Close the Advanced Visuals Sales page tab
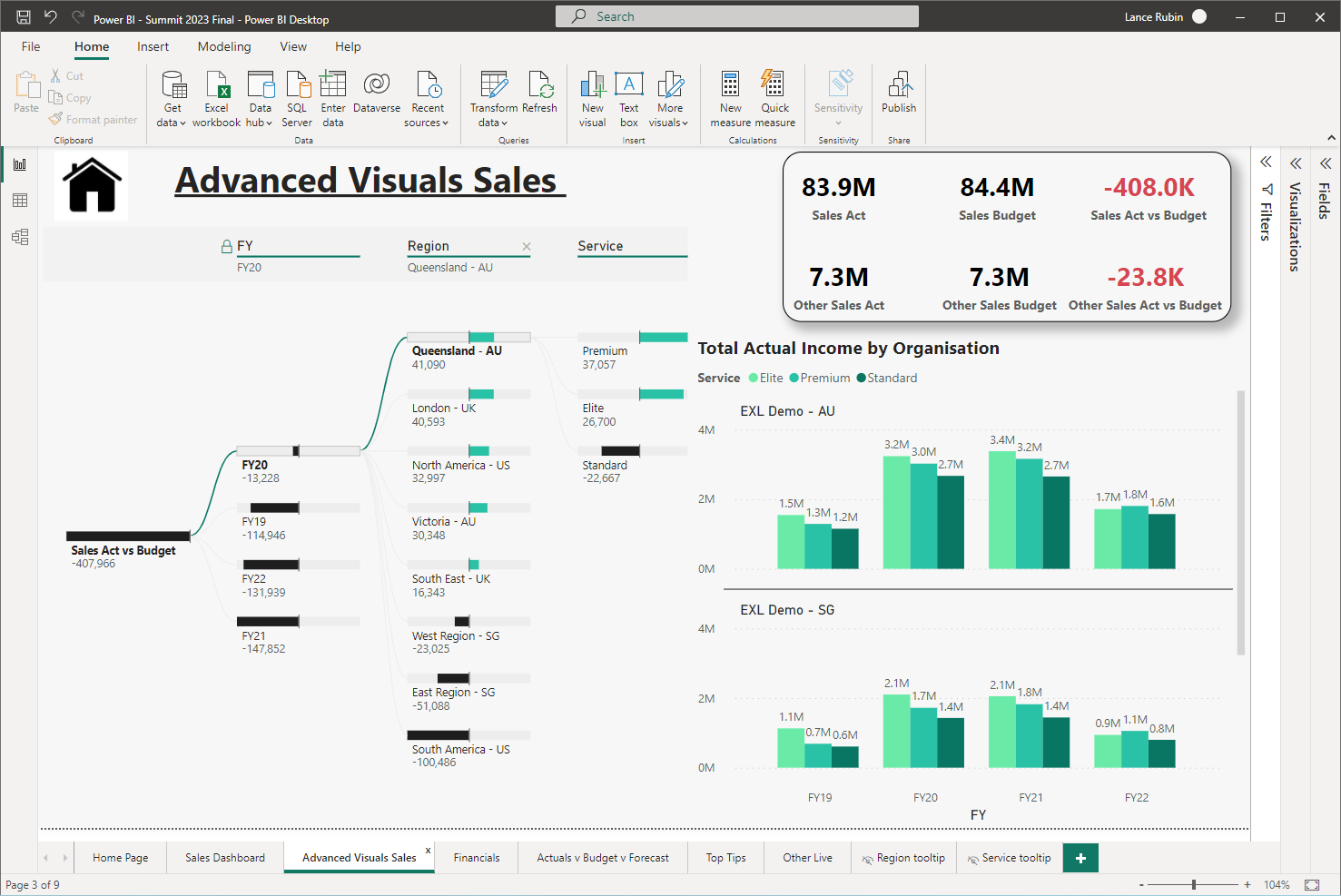Viewport: 1341px width, 896px height. (429, 851)
